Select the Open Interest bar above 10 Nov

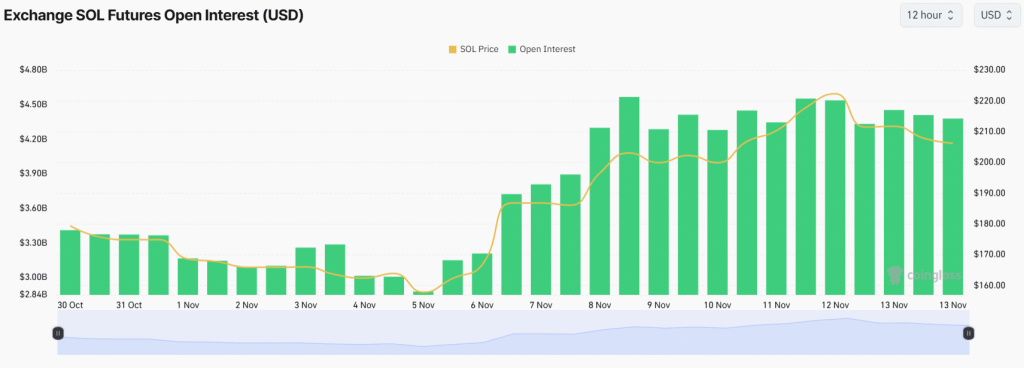(x=717, y=212)
